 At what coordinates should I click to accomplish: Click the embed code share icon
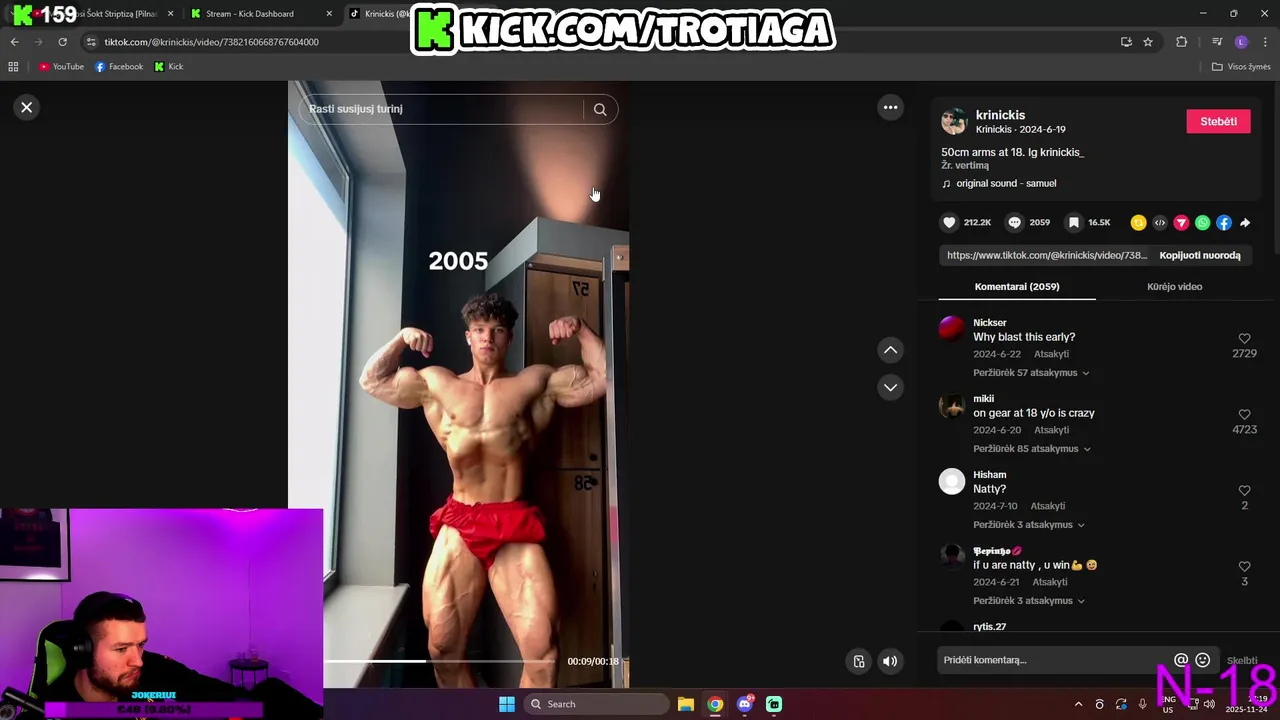pos(1160,223)
